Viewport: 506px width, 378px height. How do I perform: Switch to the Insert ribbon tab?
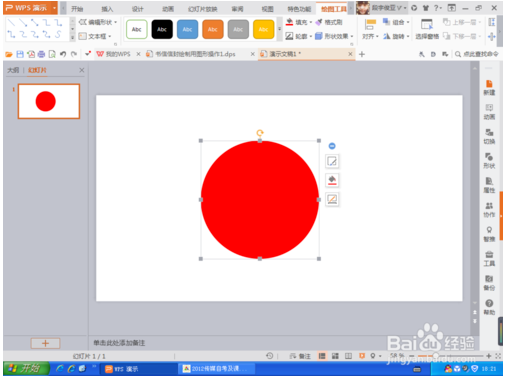coord(107,9)
